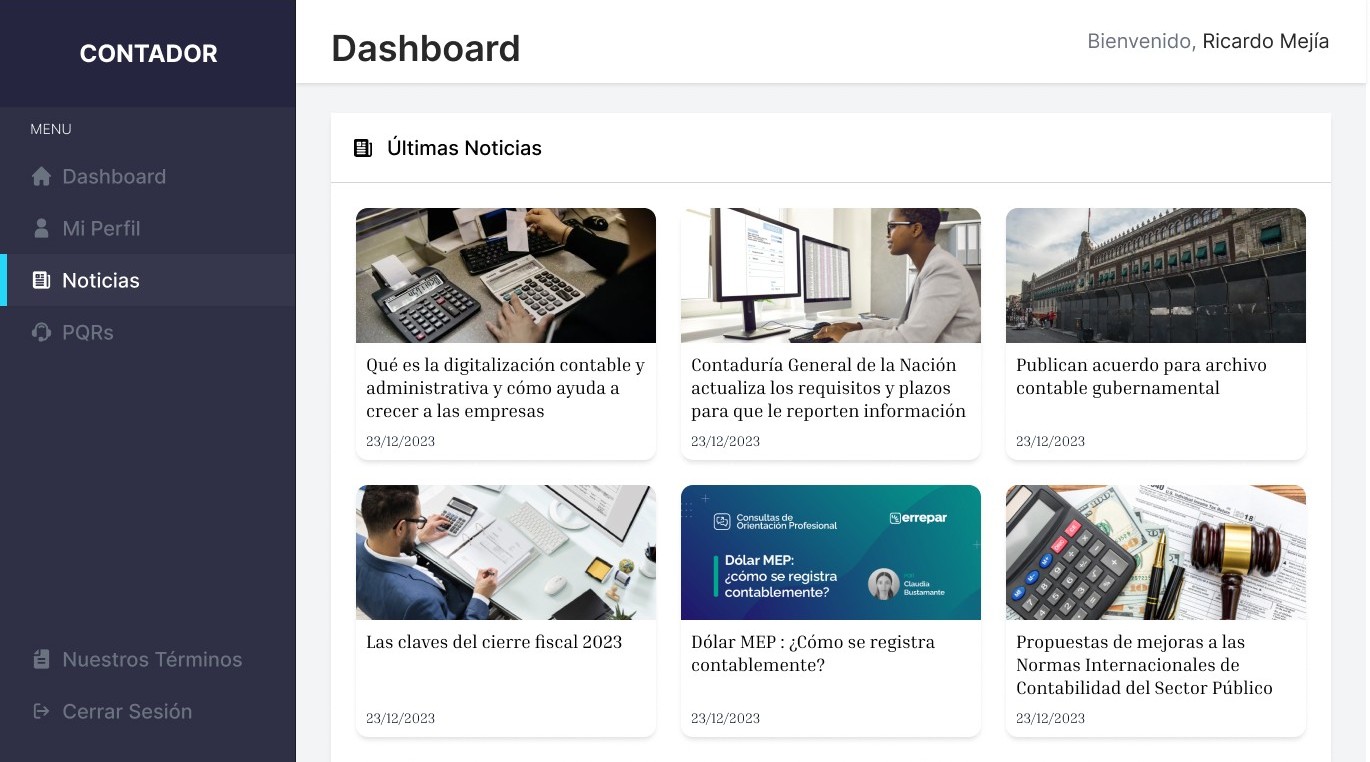
Task: Select PQRs in the sidebar
Action: (148, 332)
